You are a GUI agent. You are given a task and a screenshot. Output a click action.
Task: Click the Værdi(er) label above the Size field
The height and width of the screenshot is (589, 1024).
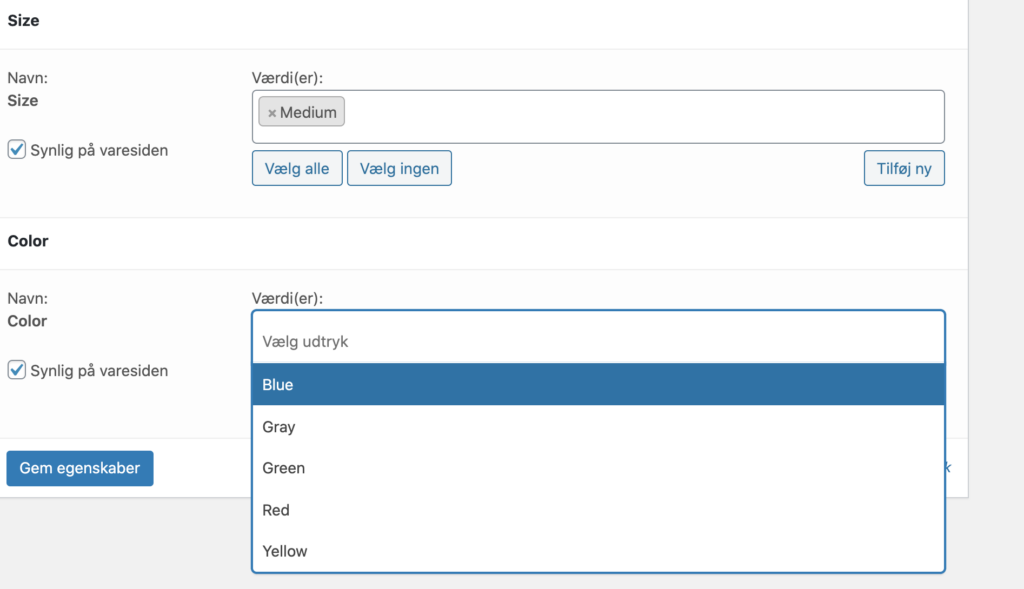(x=287, y=77)
